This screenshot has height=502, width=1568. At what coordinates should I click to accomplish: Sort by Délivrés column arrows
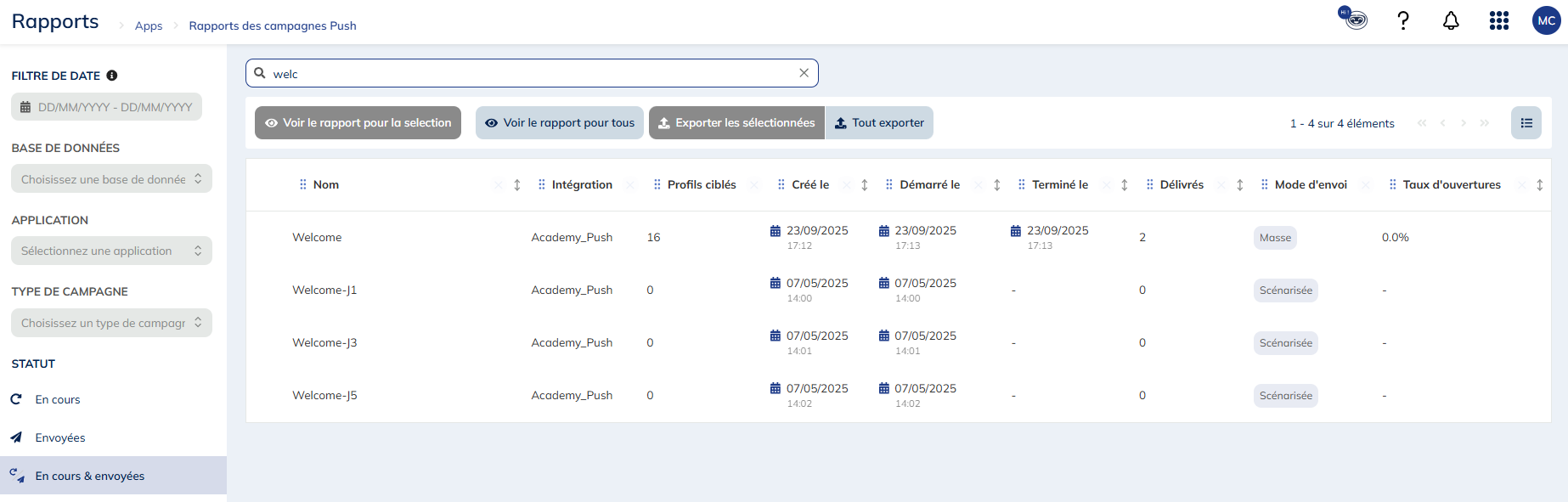pos(1239,185)
